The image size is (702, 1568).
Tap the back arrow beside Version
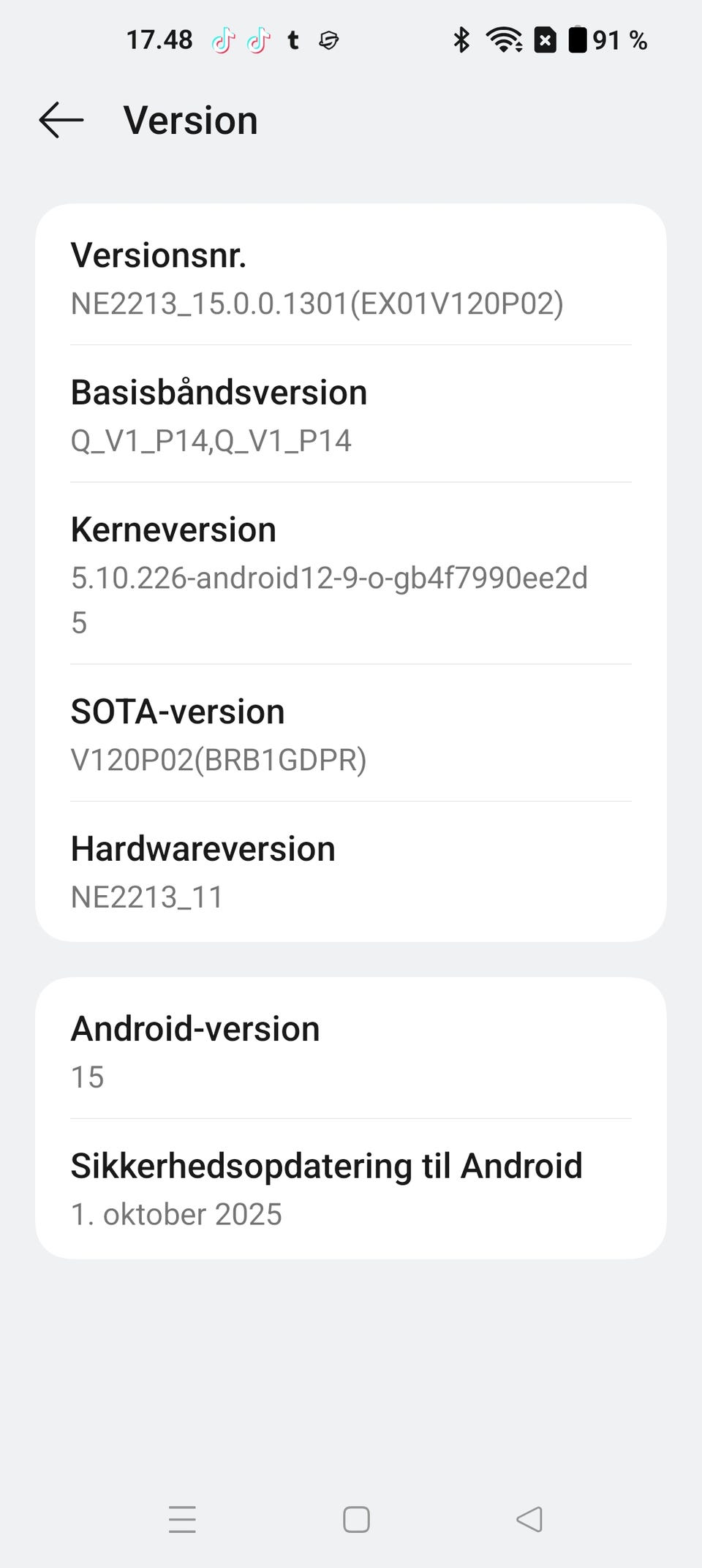click(x=61, y=120)
